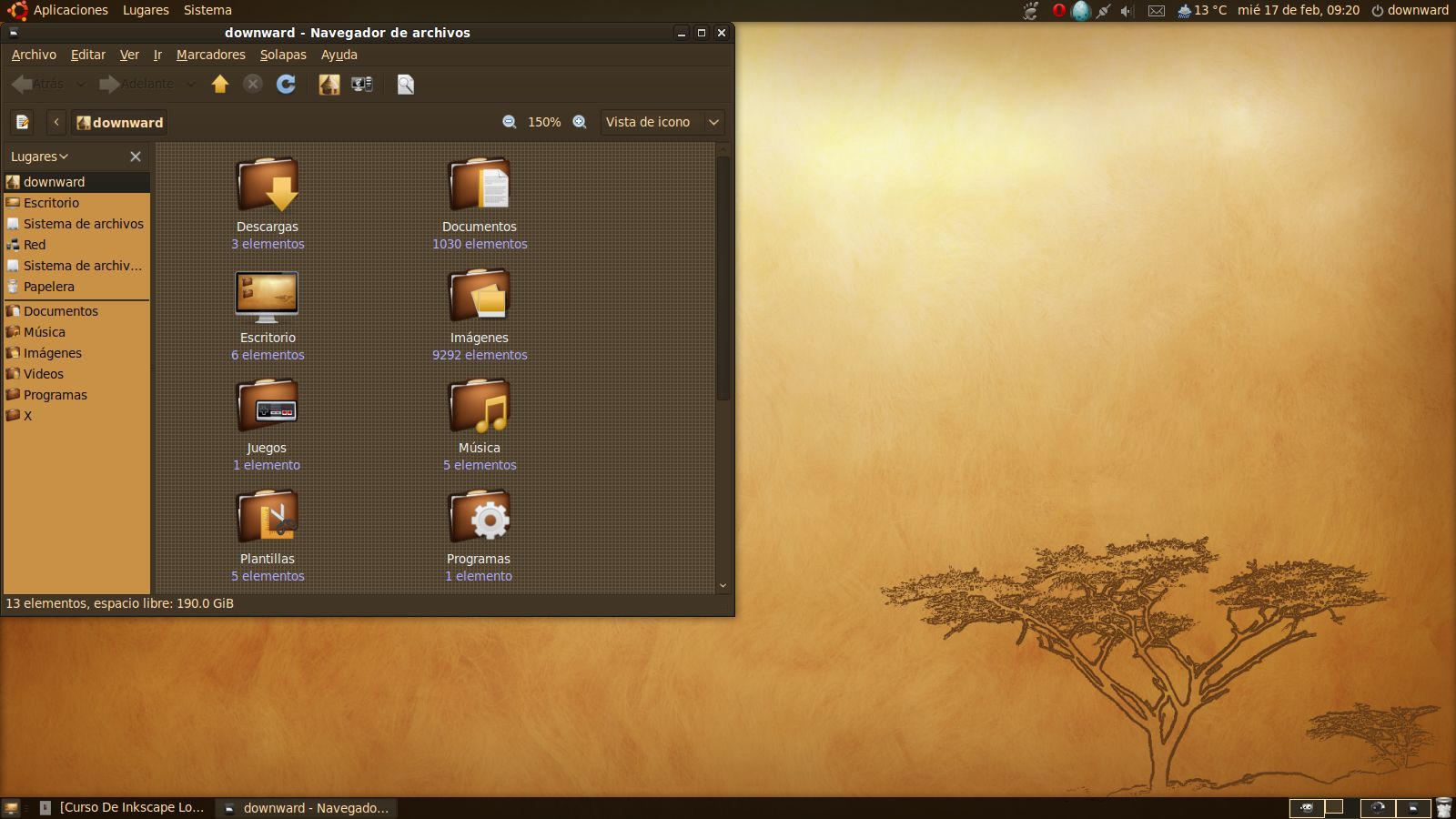Open the Documentos folder in the icon view
The height and width of the screenshot is (819, 1456).
[x=480, y=186]
